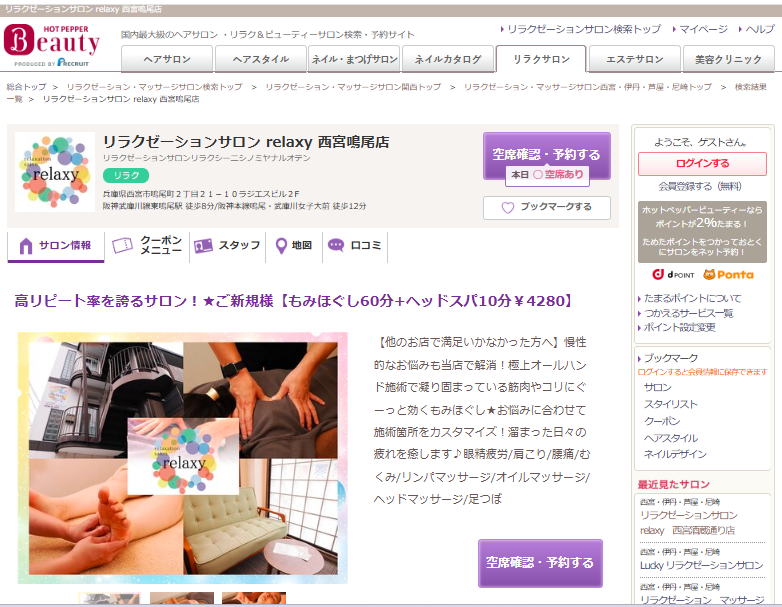Open the ネイルカタログ tab
The width and height of the screenshot is (782, 607).
tap(448, 59)
